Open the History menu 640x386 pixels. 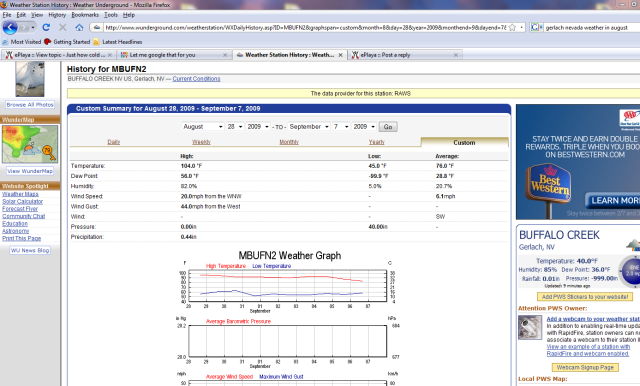point(57,15)
